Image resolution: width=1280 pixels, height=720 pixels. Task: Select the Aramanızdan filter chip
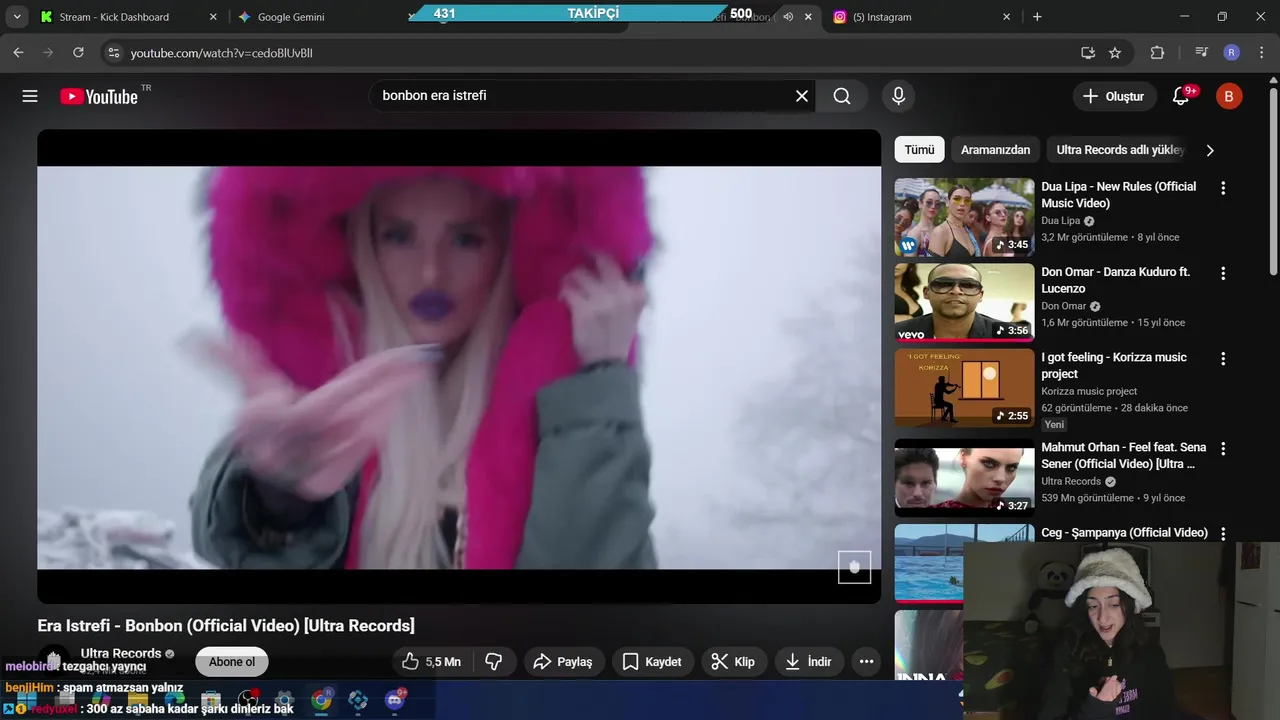995,150
